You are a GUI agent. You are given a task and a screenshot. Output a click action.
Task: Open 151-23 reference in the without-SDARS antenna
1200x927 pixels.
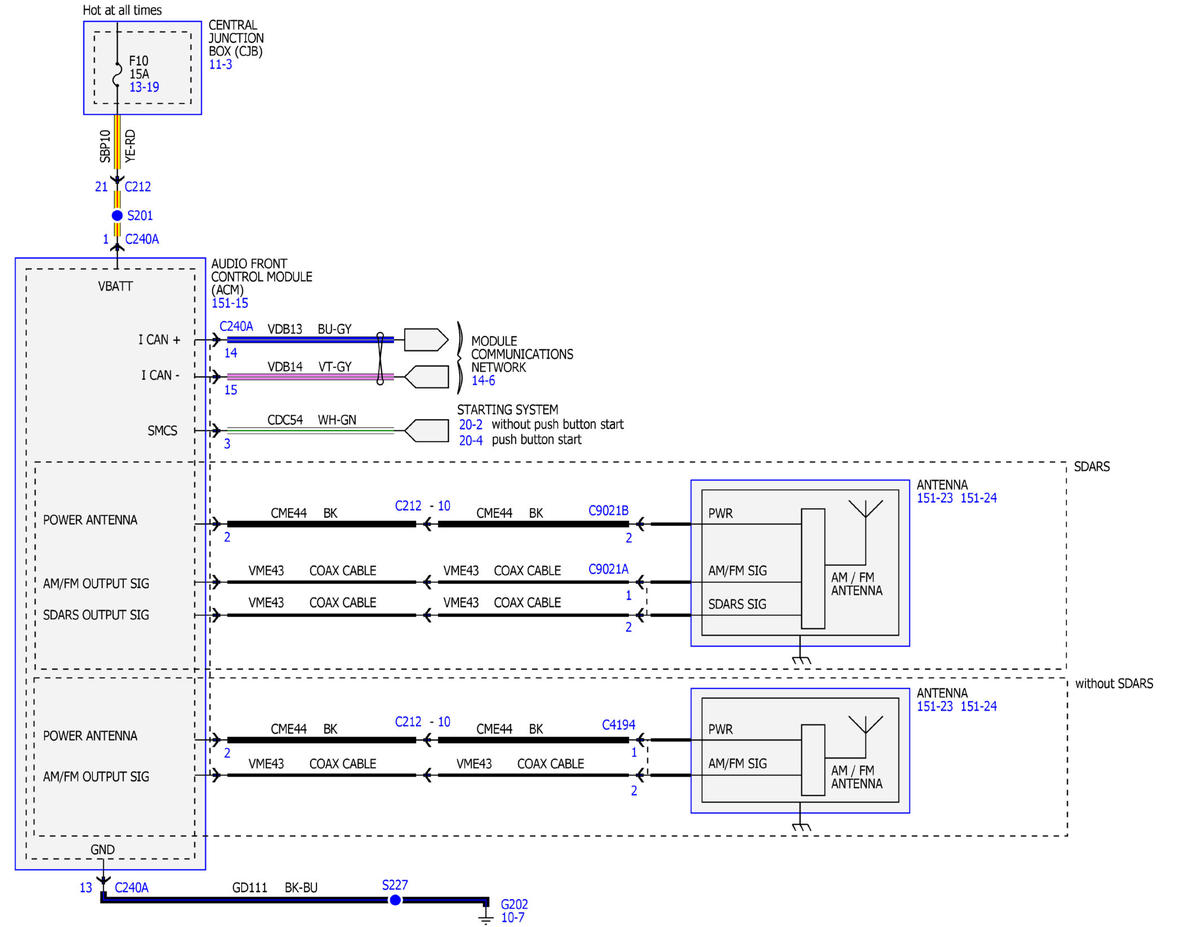click(935, 706)
